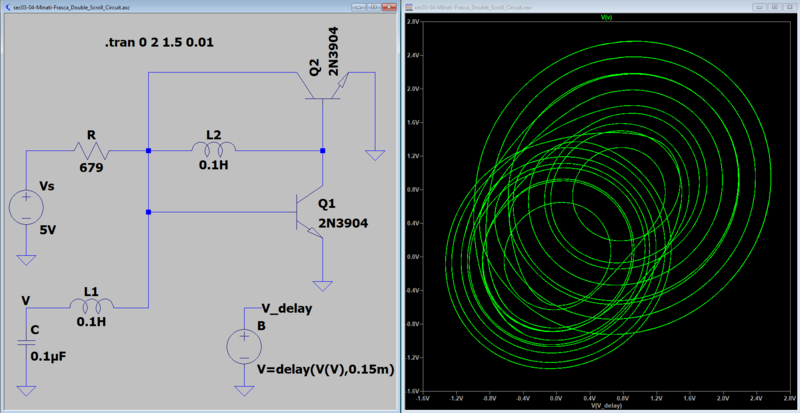Close the waveform plot window

click(790, 6)
